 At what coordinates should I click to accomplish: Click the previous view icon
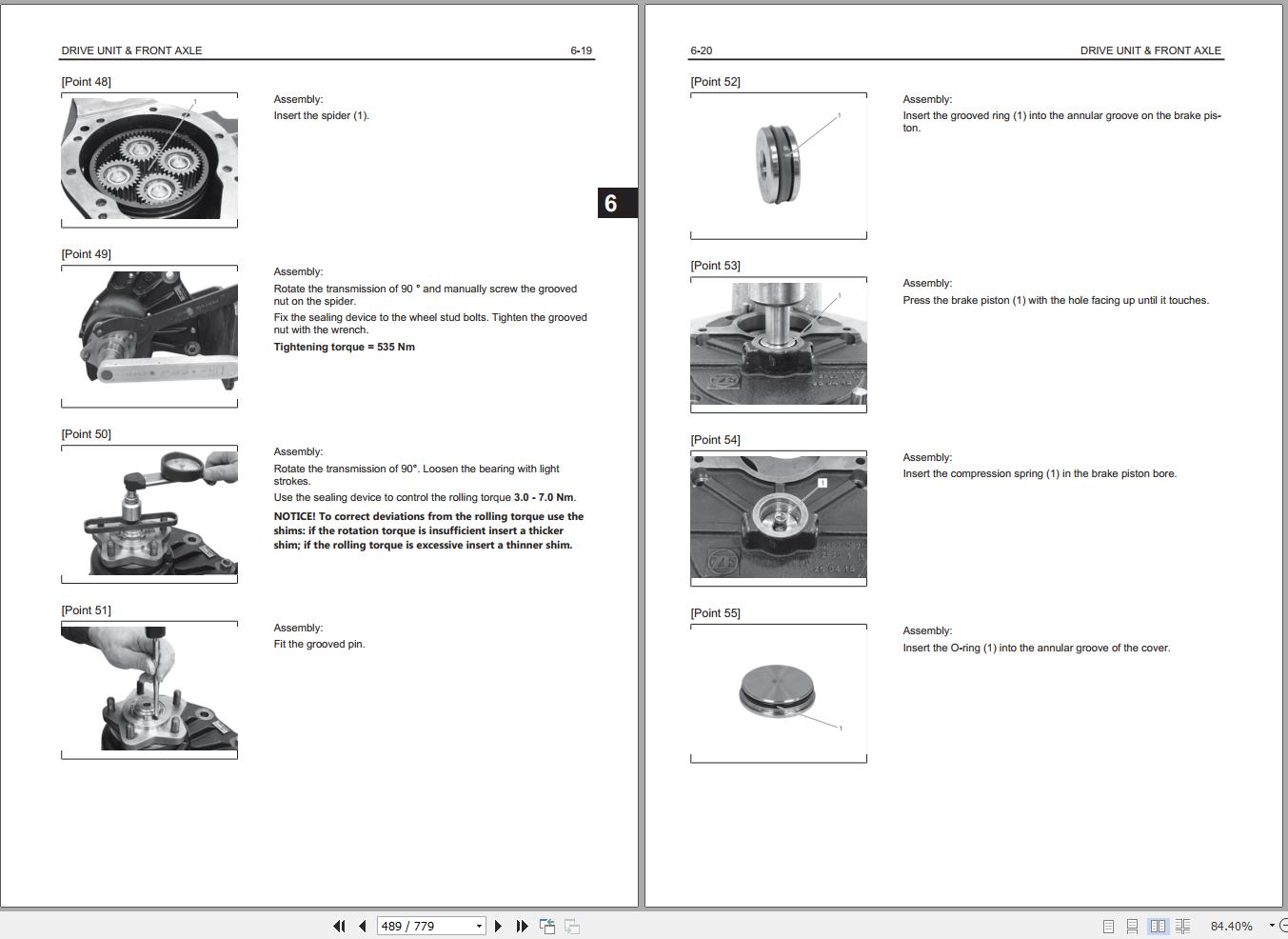pyautogui.click(x=547, y=926)
